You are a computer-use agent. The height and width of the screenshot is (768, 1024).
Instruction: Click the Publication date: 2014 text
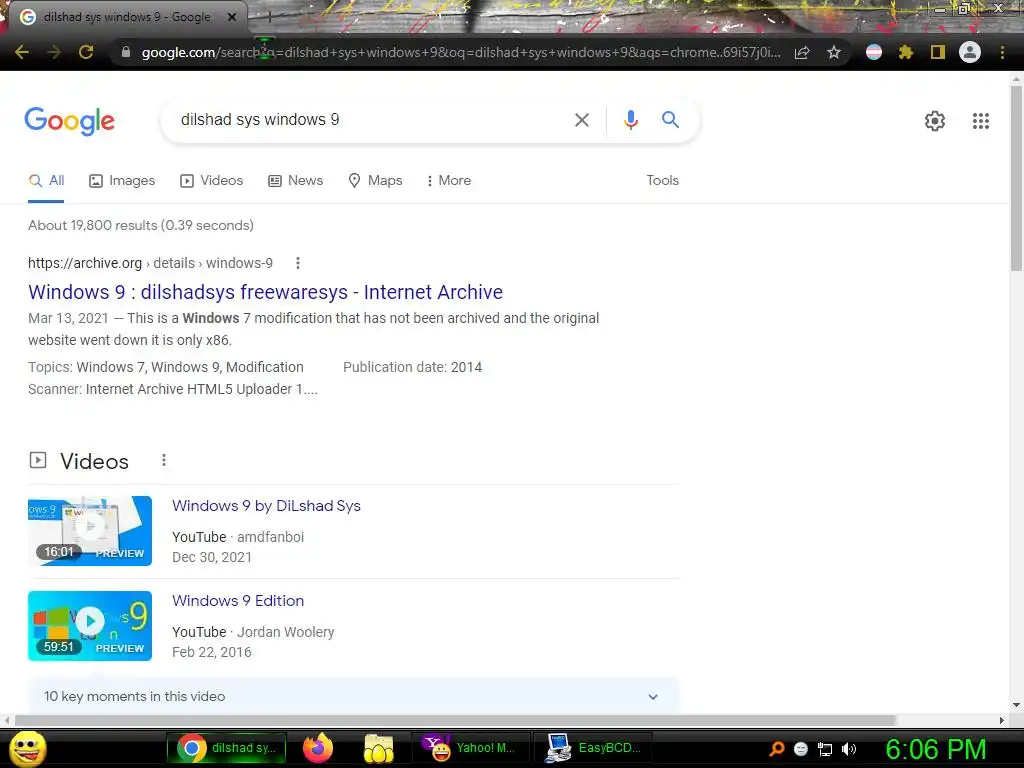pos(413,367)
